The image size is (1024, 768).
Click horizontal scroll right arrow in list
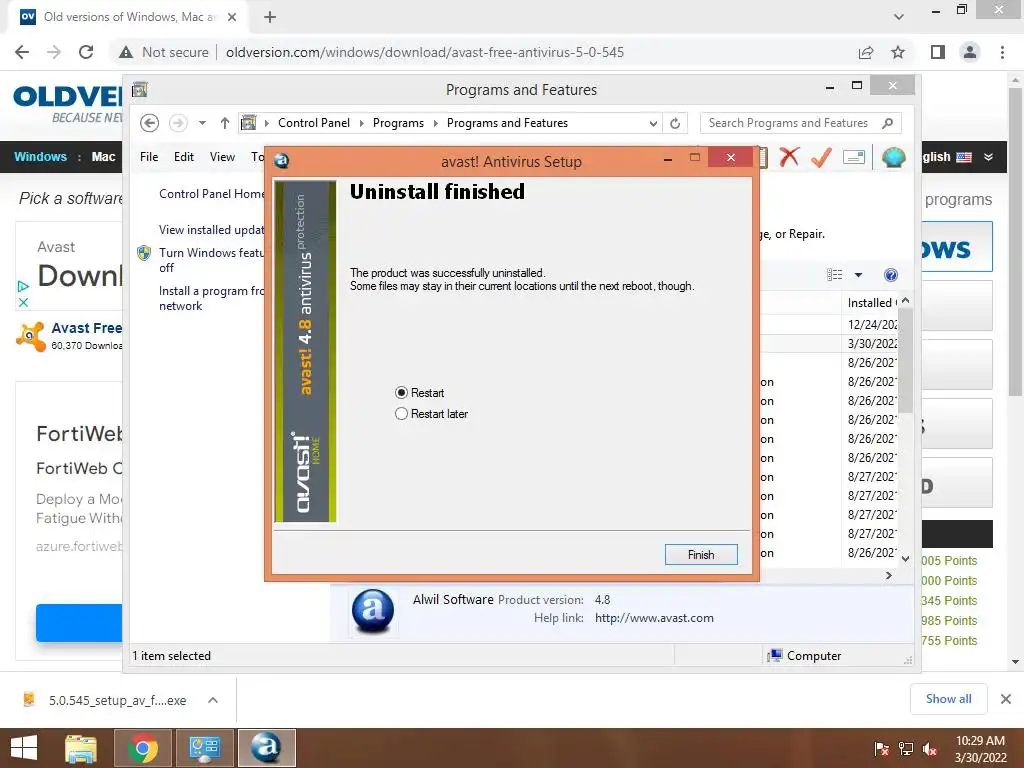[888, 575]
